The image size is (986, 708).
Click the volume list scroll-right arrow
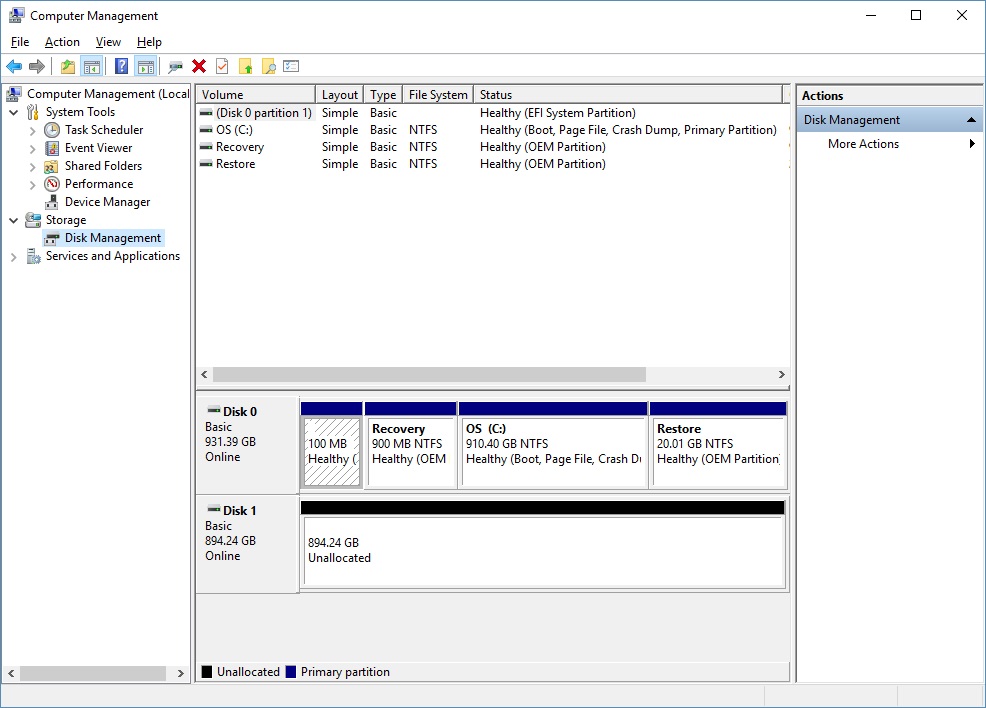[x=782, y=375]
